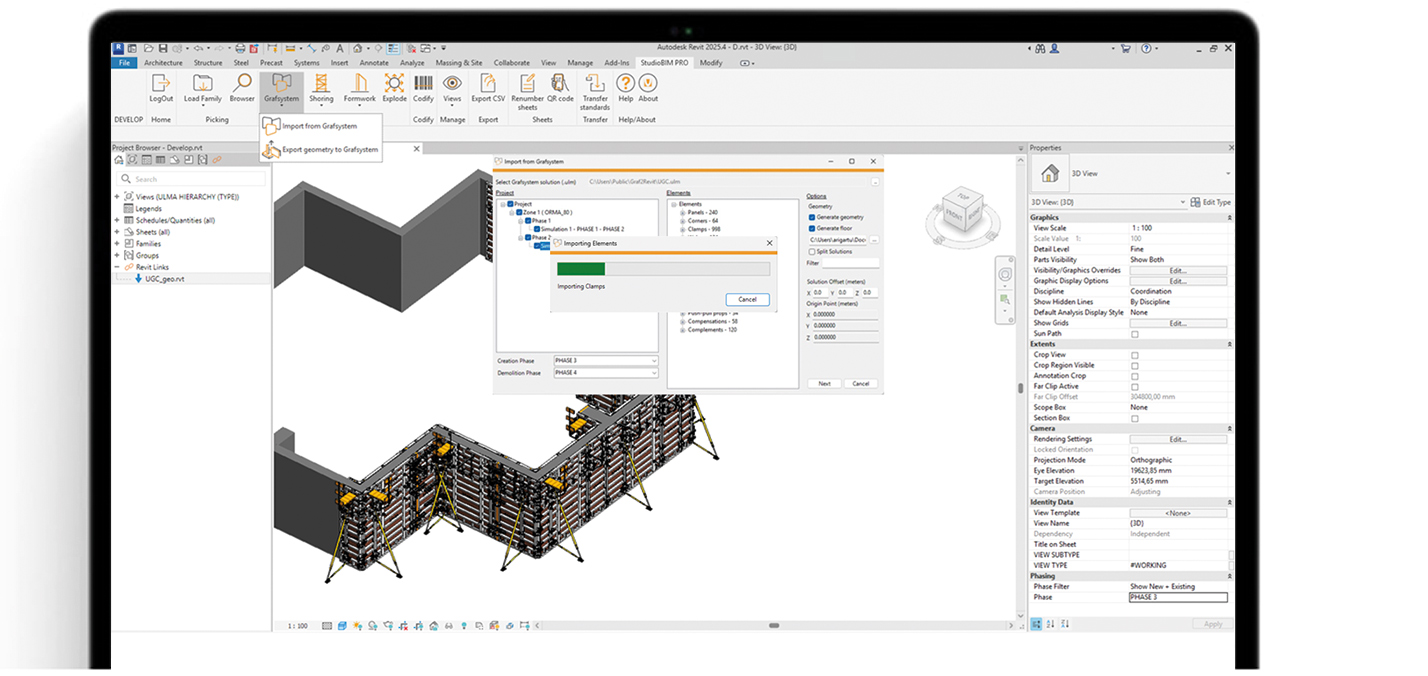Choose Export geometry to Grafsystem menu entry
The image size is (1428, 676).
coord(329,150)
